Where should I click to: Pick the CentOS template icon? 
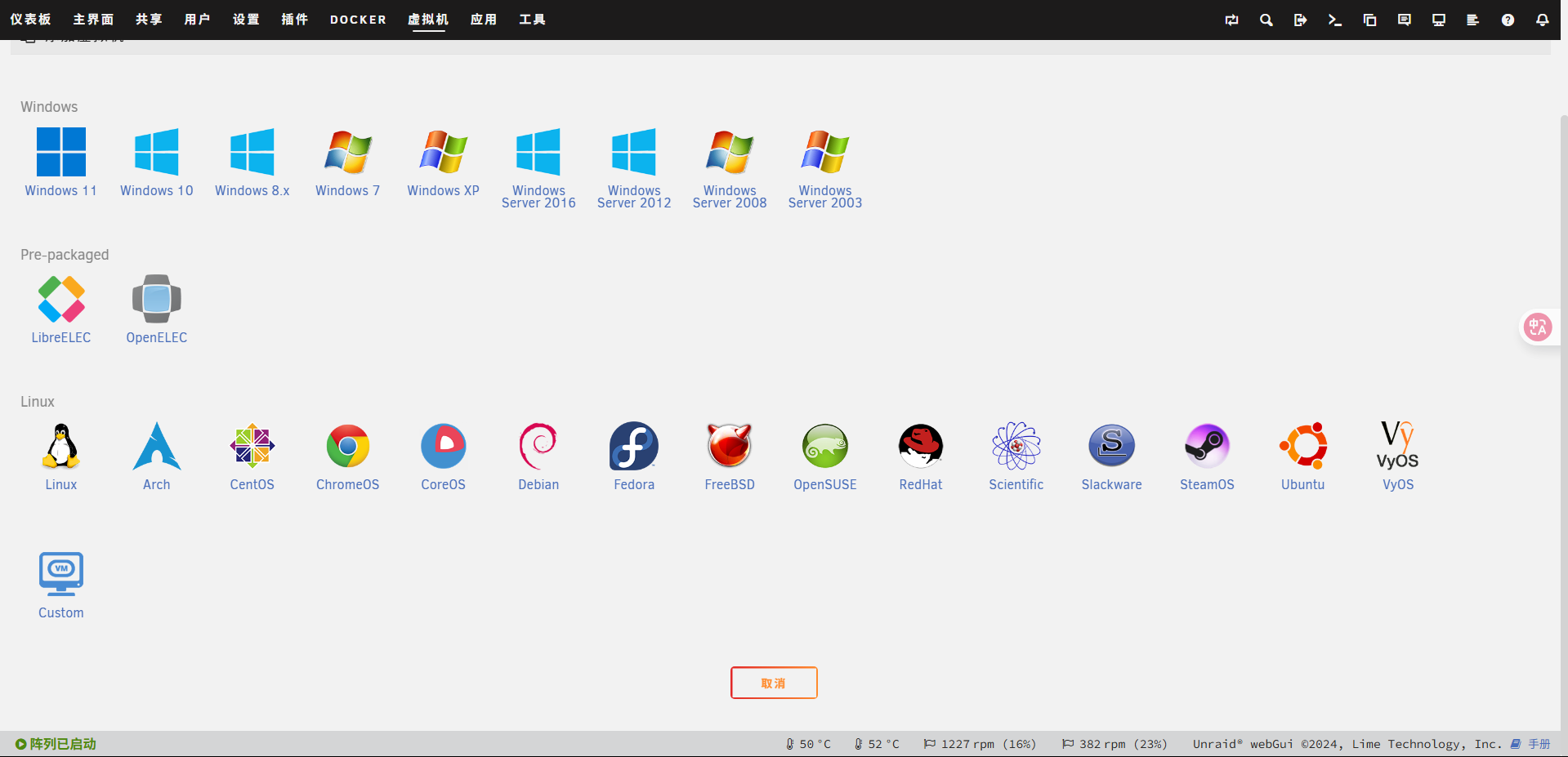coord(252,456)
